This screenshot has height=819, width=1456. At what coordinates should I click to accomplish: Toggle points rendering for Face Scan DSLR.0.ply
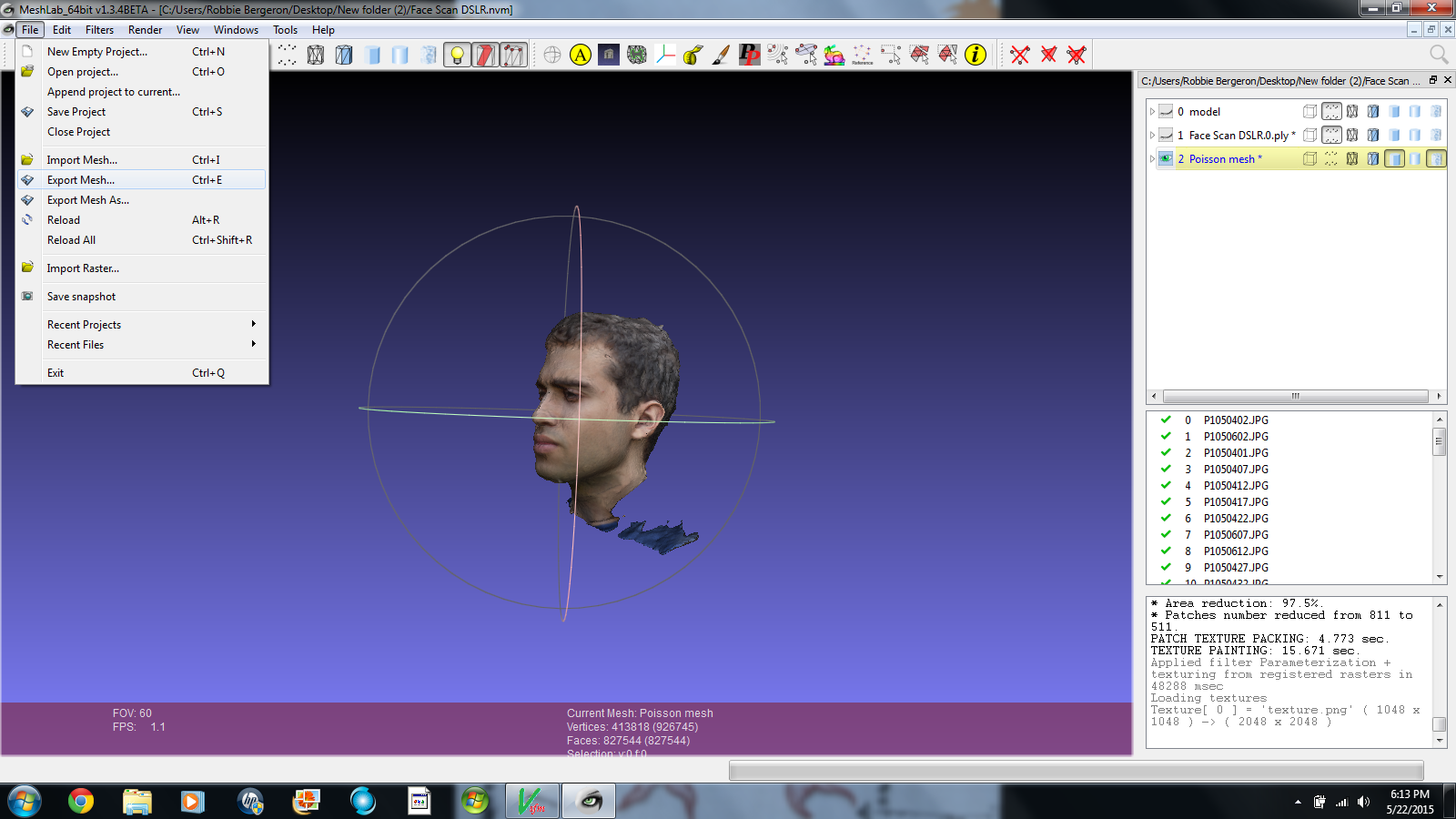(1331, 135)
